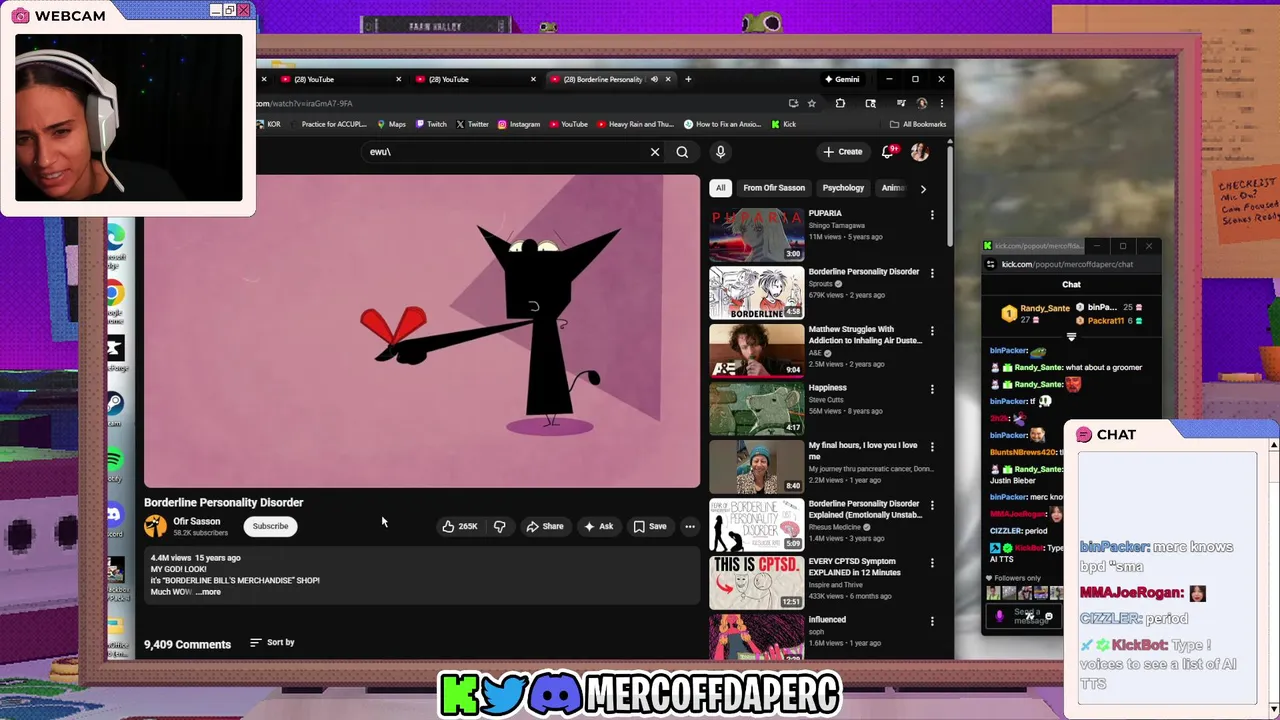Image resolution: width=1280 pixels, height=720 pixels.
Task: Open the Twitter bookmark
Action: click(472, 124)
